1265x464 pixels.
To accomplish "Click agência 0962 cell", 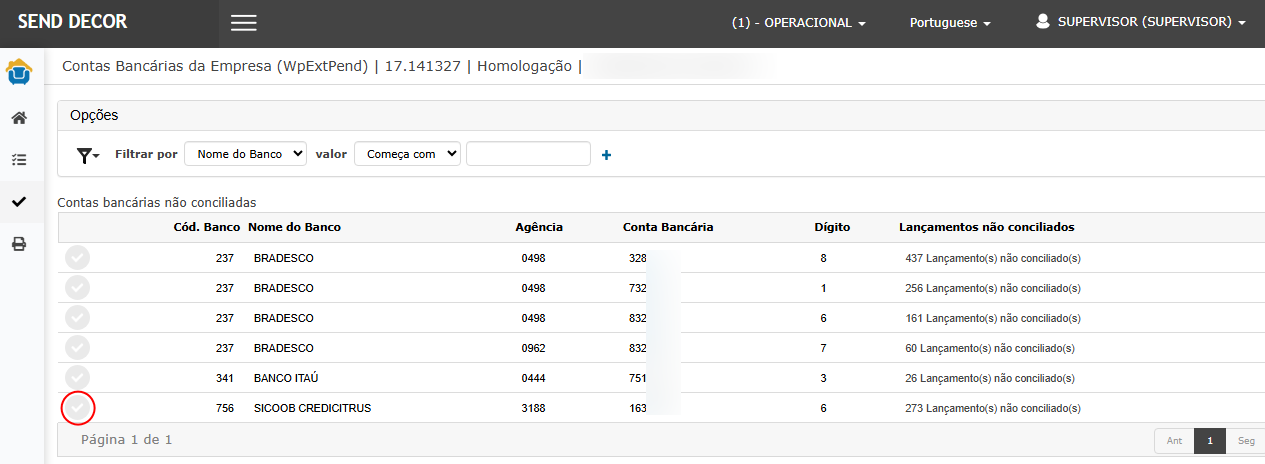I will (x=533, y=348).
